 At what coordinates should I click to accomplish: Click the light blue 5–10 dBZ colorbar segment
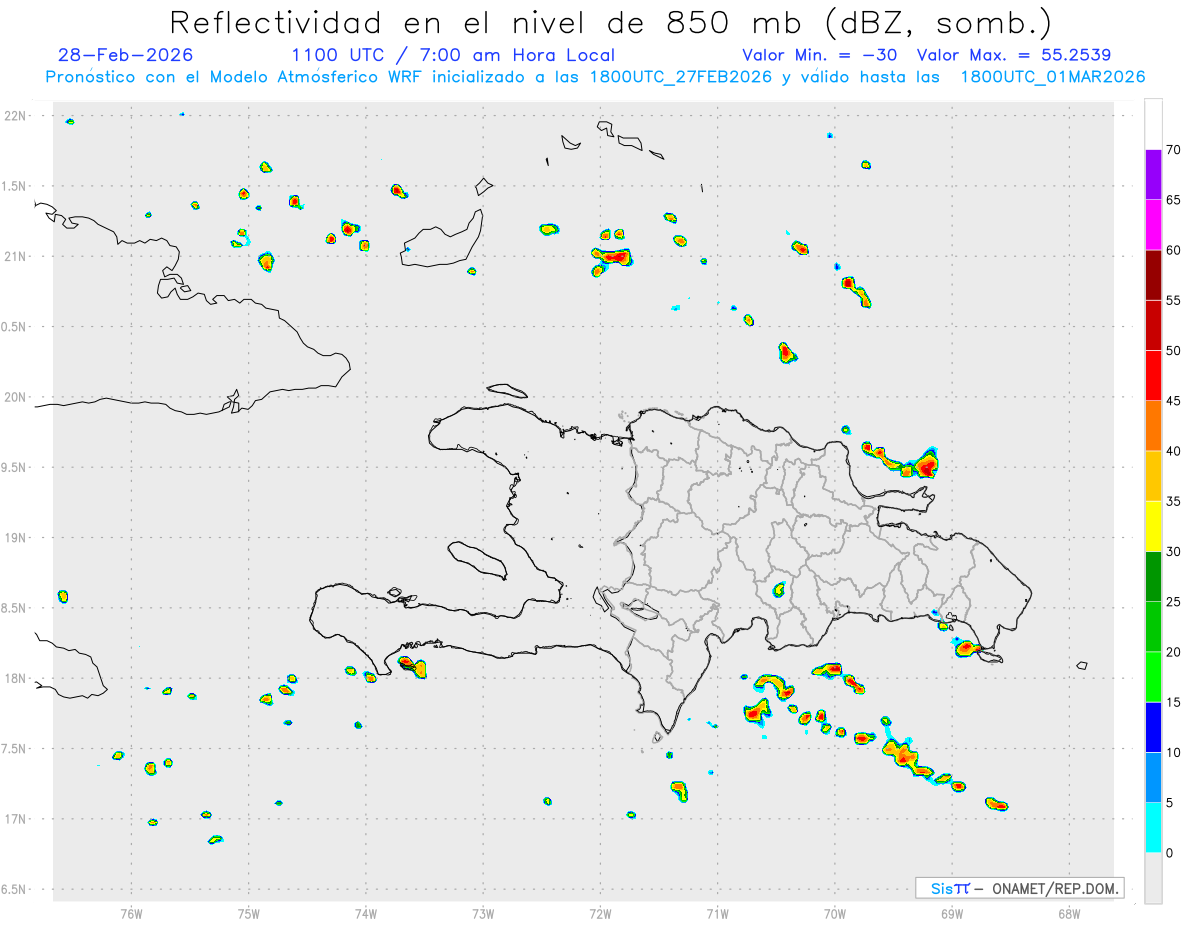[x=1153, y=778]
